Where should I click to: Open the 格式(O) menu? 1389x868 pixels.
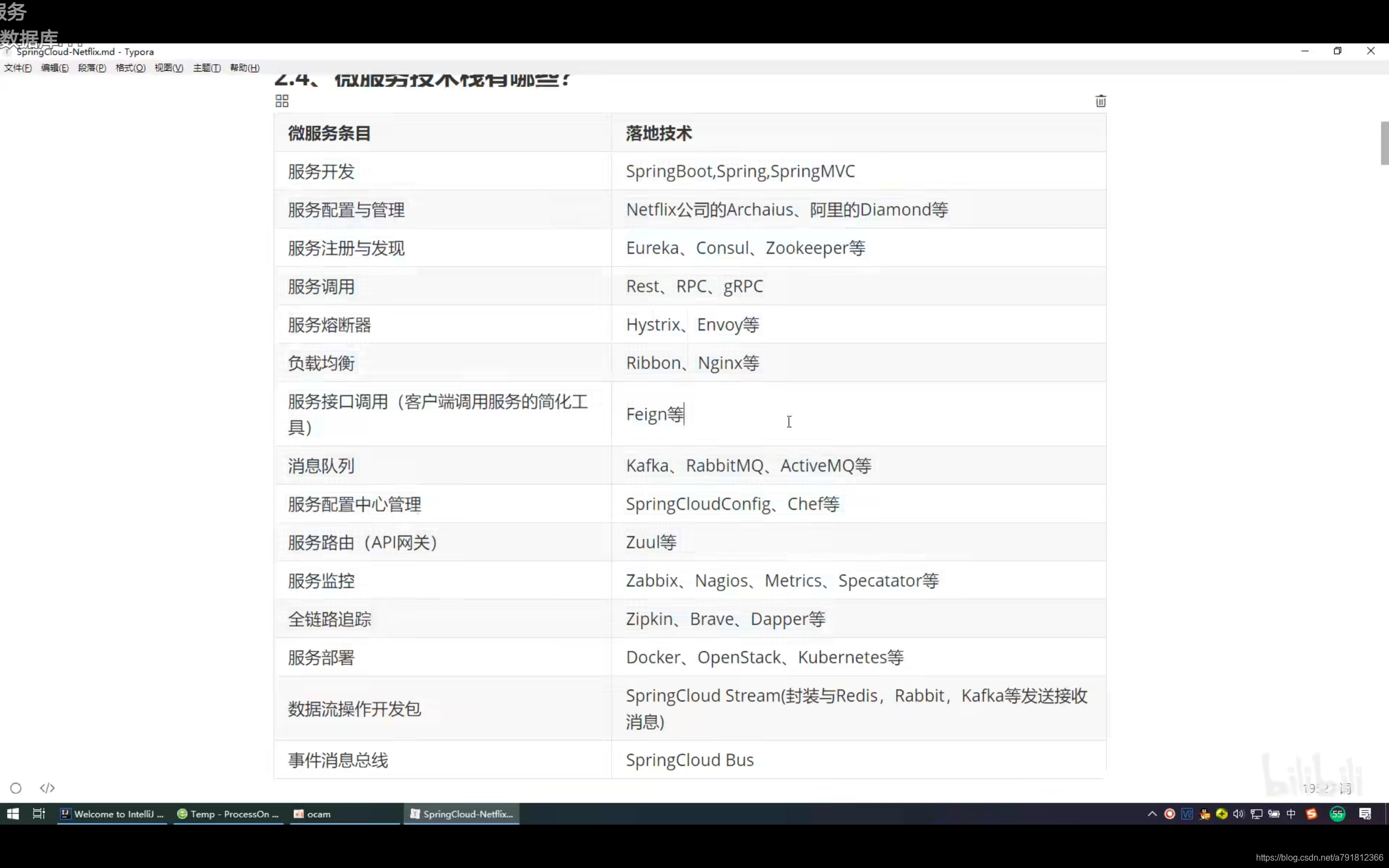pos(130,68)
